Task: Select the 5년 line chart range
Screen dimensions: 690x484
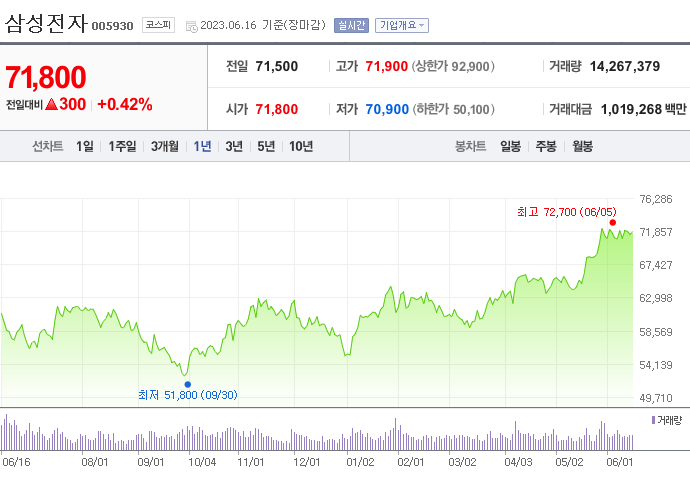Action: [266, 146]
